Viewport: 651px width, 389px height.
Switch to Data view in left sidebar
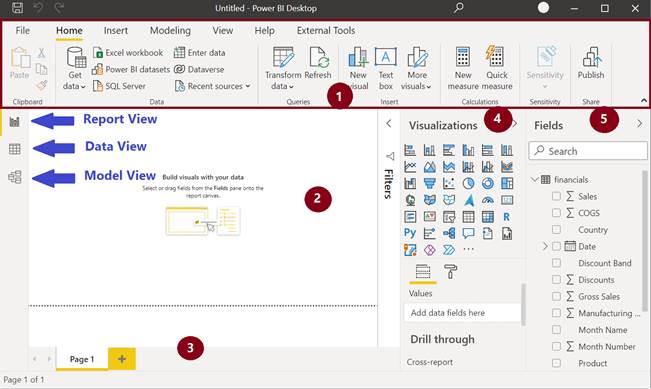[x=15, y=149]
